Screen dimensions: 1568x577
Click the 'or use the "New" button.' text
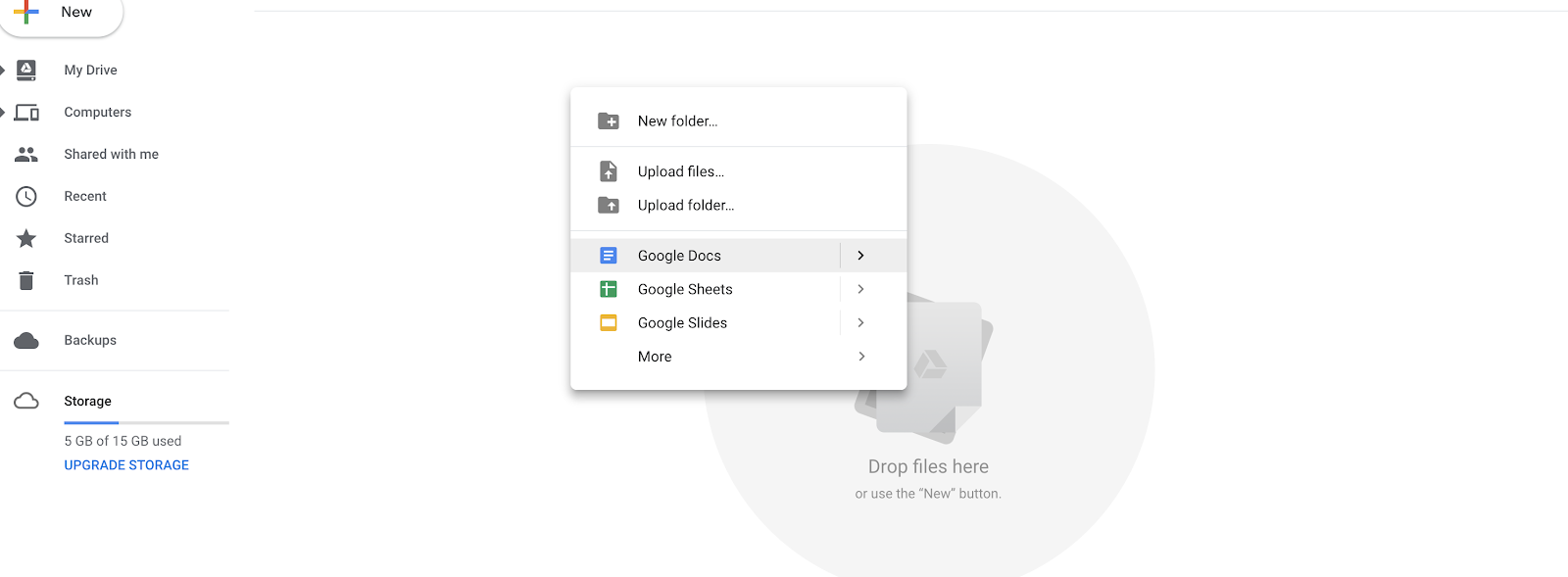(x=928, y=494)
